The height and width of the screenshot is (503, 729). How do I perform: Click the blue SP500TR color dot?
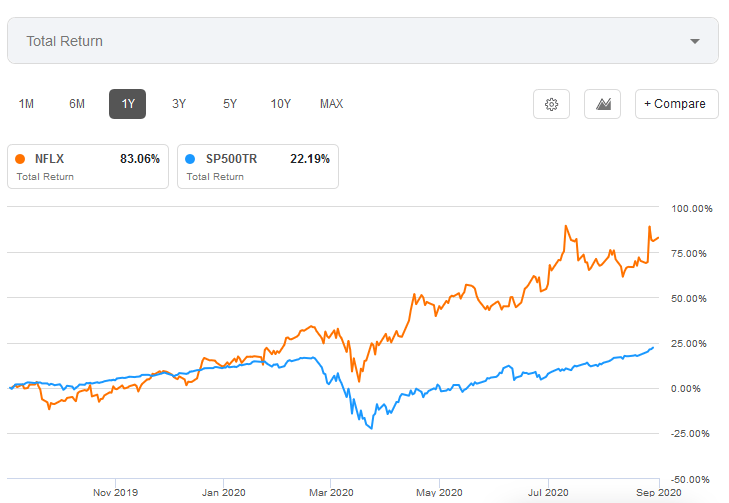tap(191, 159)
